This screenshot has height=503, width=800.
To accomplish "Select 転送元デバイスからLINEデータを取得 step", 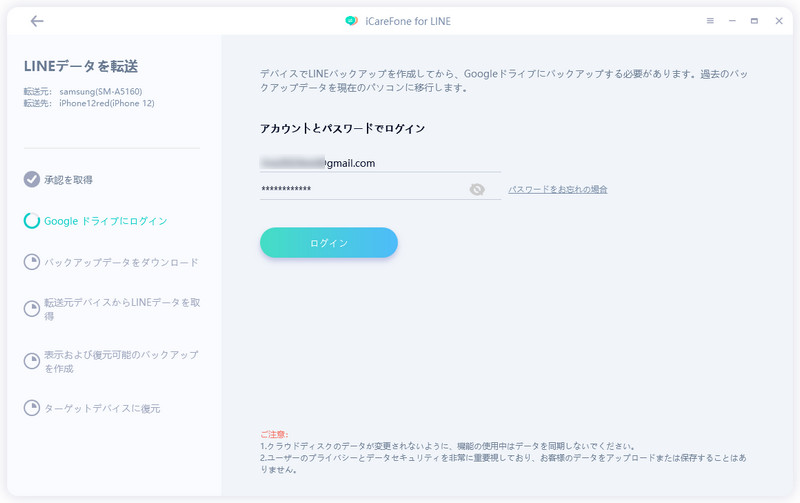I will click(121, 308).
